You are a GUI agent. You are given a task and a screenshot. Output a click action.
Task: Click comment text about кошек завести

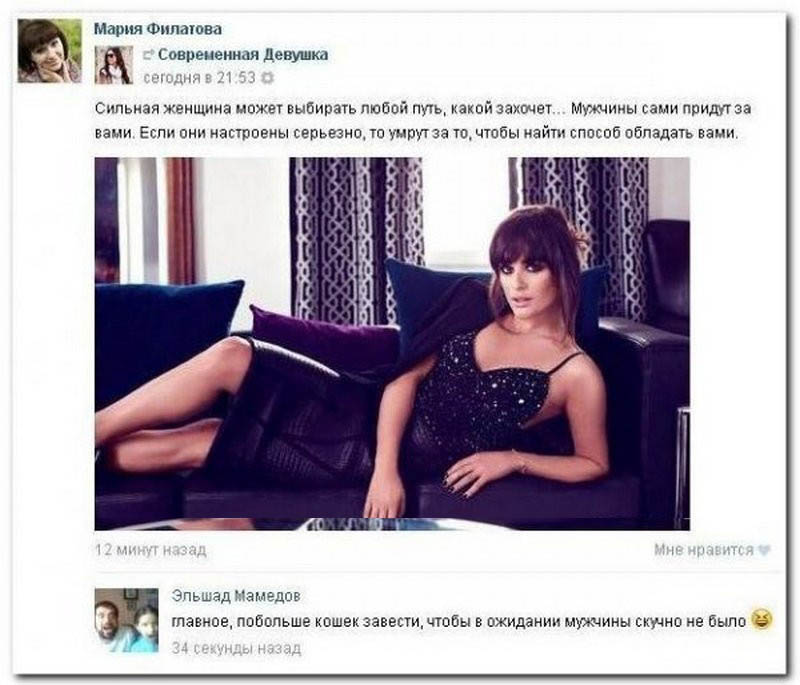pyautogui.click(x=459, y=621)
